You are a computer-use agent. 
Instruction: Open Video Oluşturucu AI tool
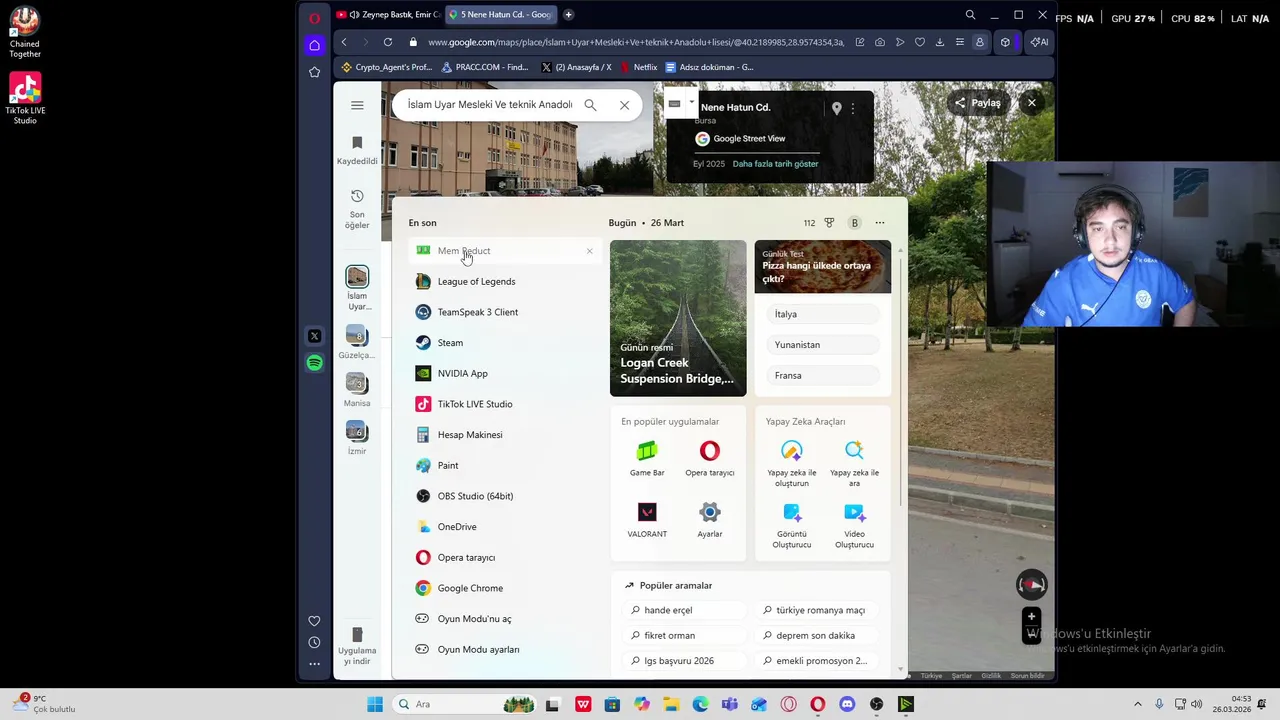pos(854,525)
